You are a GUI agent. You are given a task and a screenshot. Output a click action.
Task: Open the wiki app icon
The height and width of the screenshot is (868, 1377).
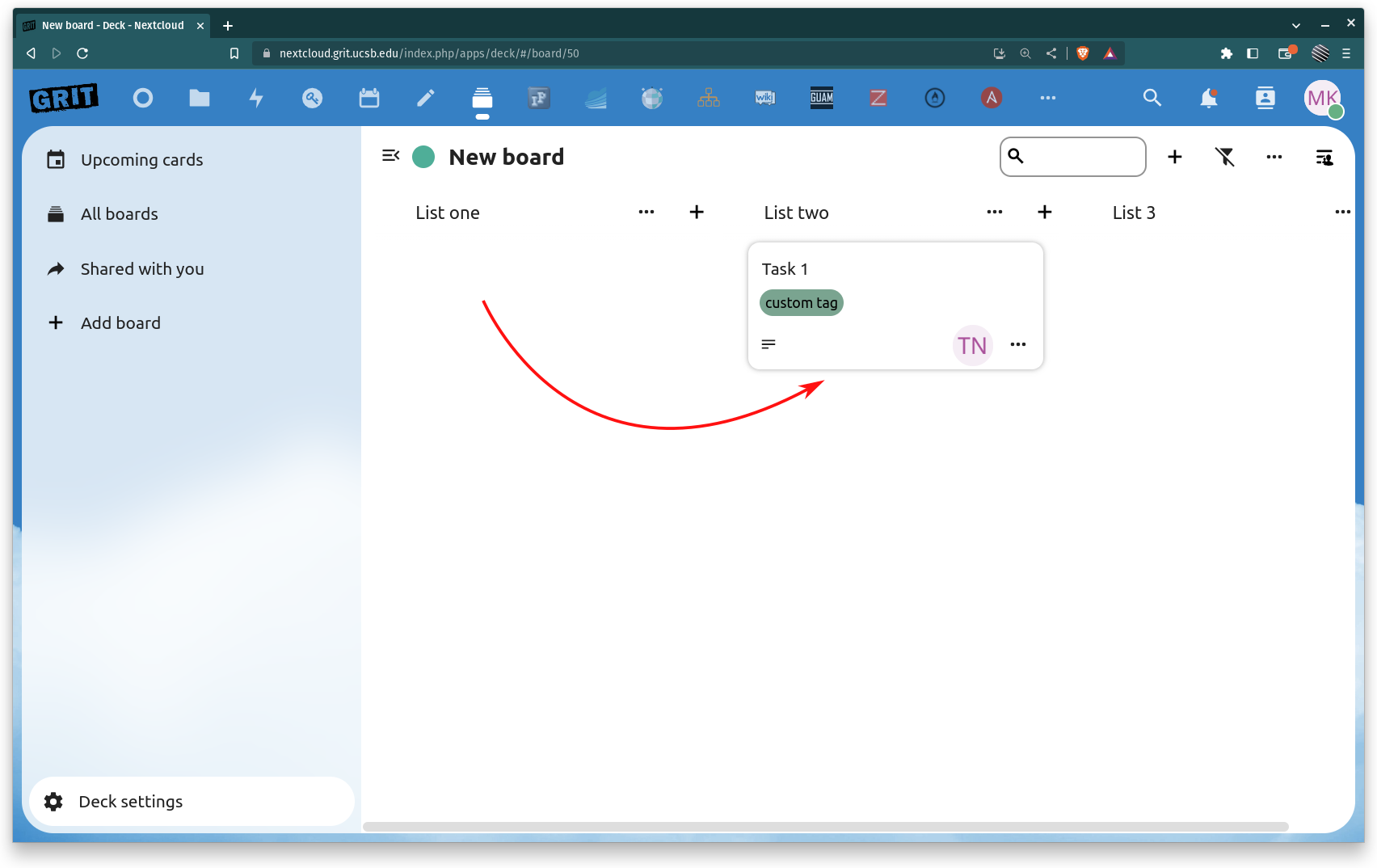765,98
